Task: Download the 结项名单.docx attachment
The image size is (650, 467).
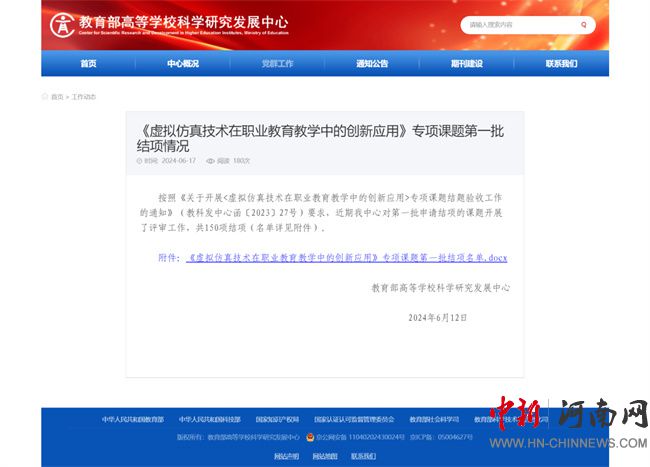Action: click(346, 258)
